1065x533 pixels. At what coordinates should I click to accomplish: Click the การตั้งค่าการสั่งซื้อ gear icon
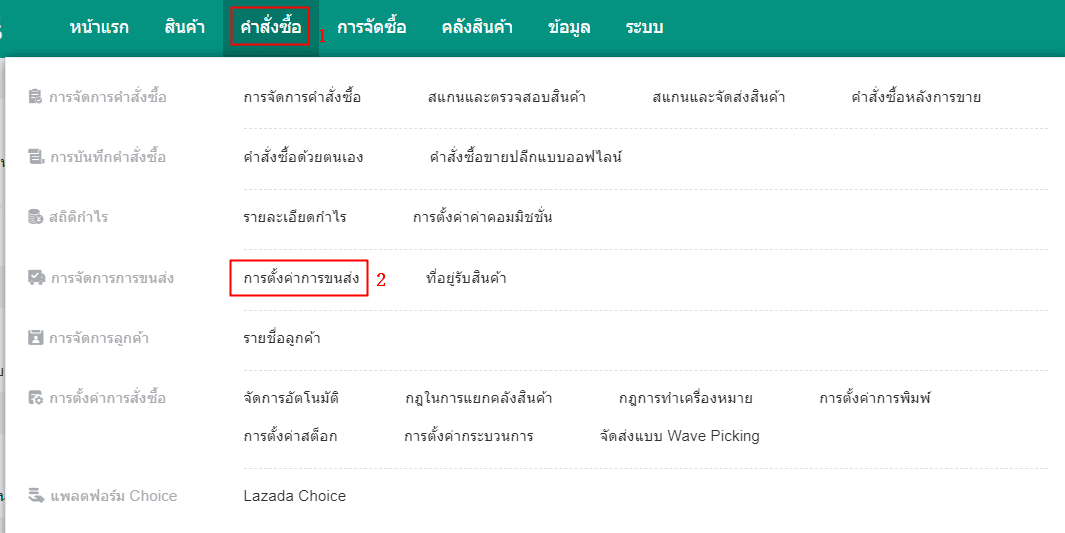point(35,398)
